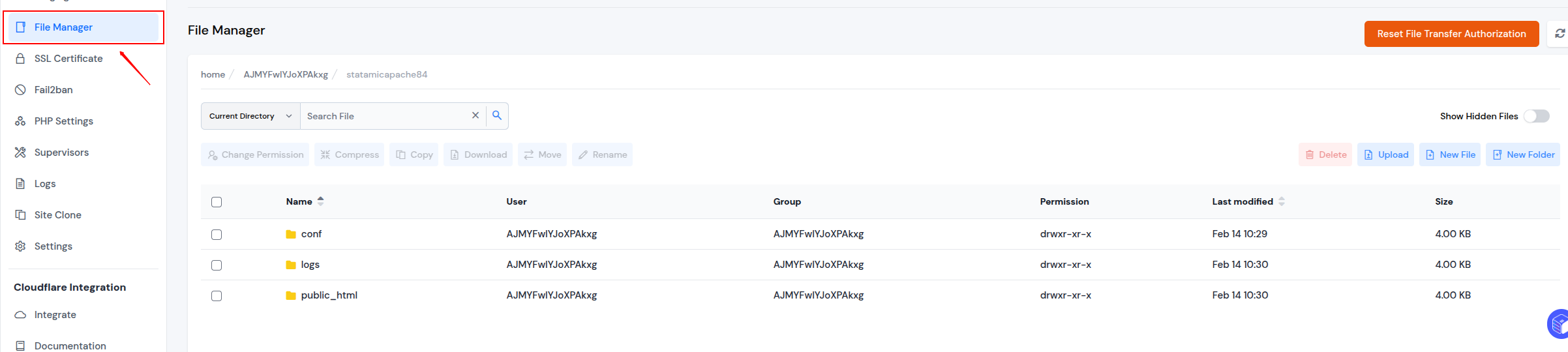Clear the search field with X icon
Image resolution: width=1568 pixels, height=352 pixels.
475,115
